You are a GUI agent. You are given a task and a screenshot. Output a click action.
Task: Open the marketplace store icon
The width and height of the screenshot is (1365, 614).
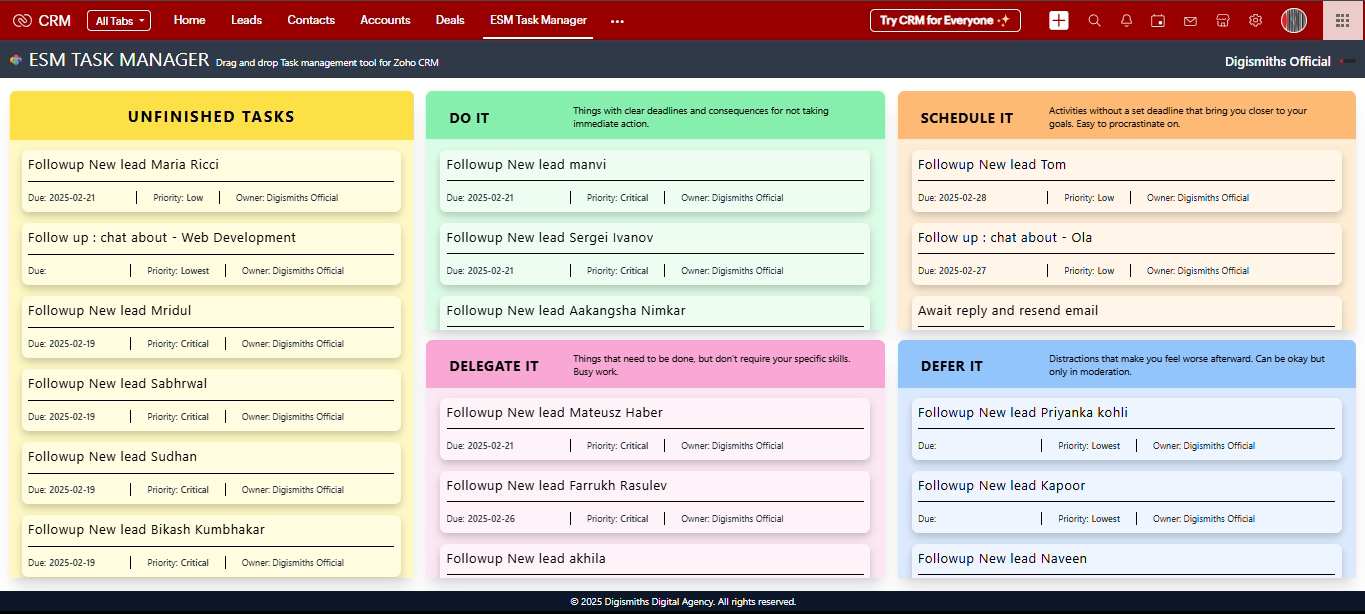(x=1222, y=20)
